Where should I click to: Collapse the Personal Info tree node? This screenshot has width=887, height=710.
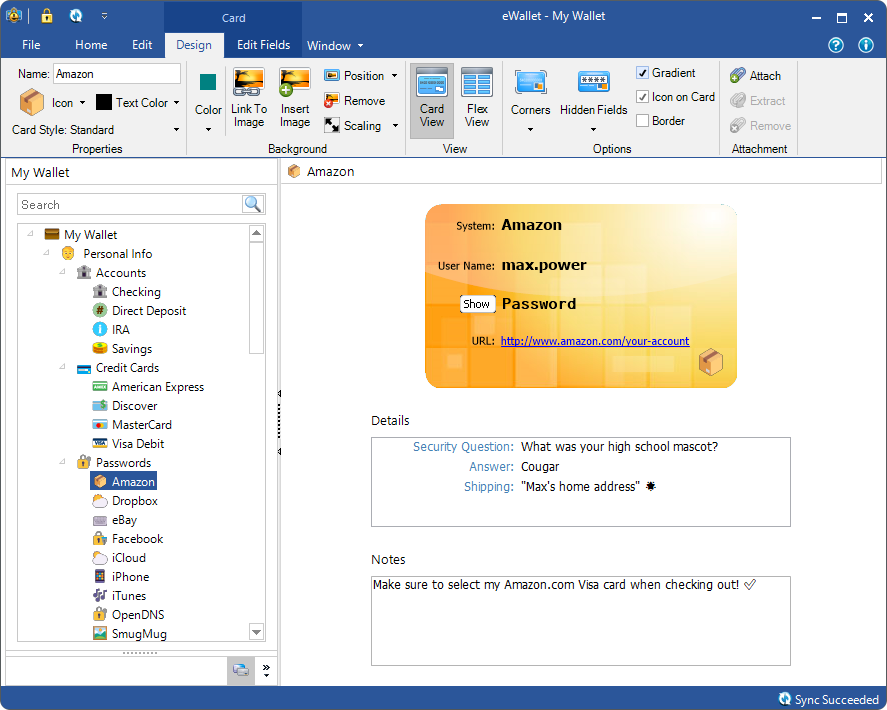(x=46, y=252)
